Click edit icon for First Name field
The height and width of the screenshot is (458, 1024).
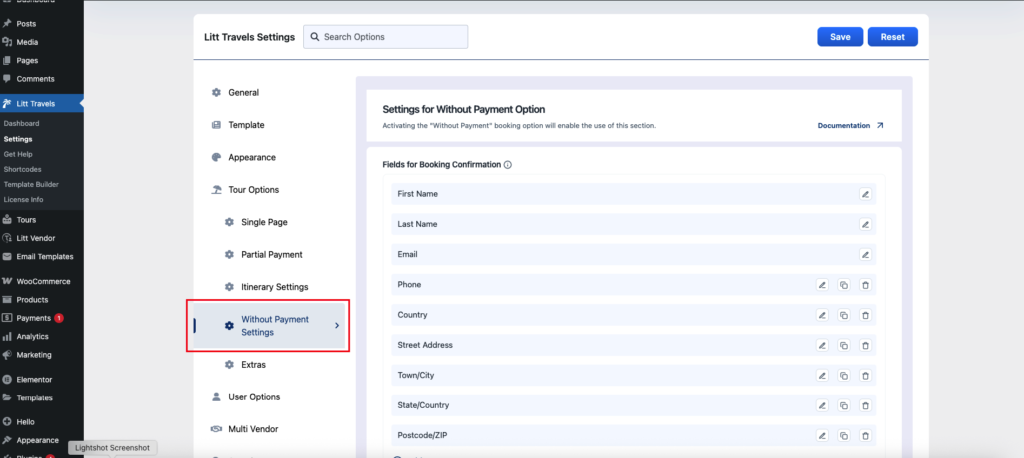(865, 194)
